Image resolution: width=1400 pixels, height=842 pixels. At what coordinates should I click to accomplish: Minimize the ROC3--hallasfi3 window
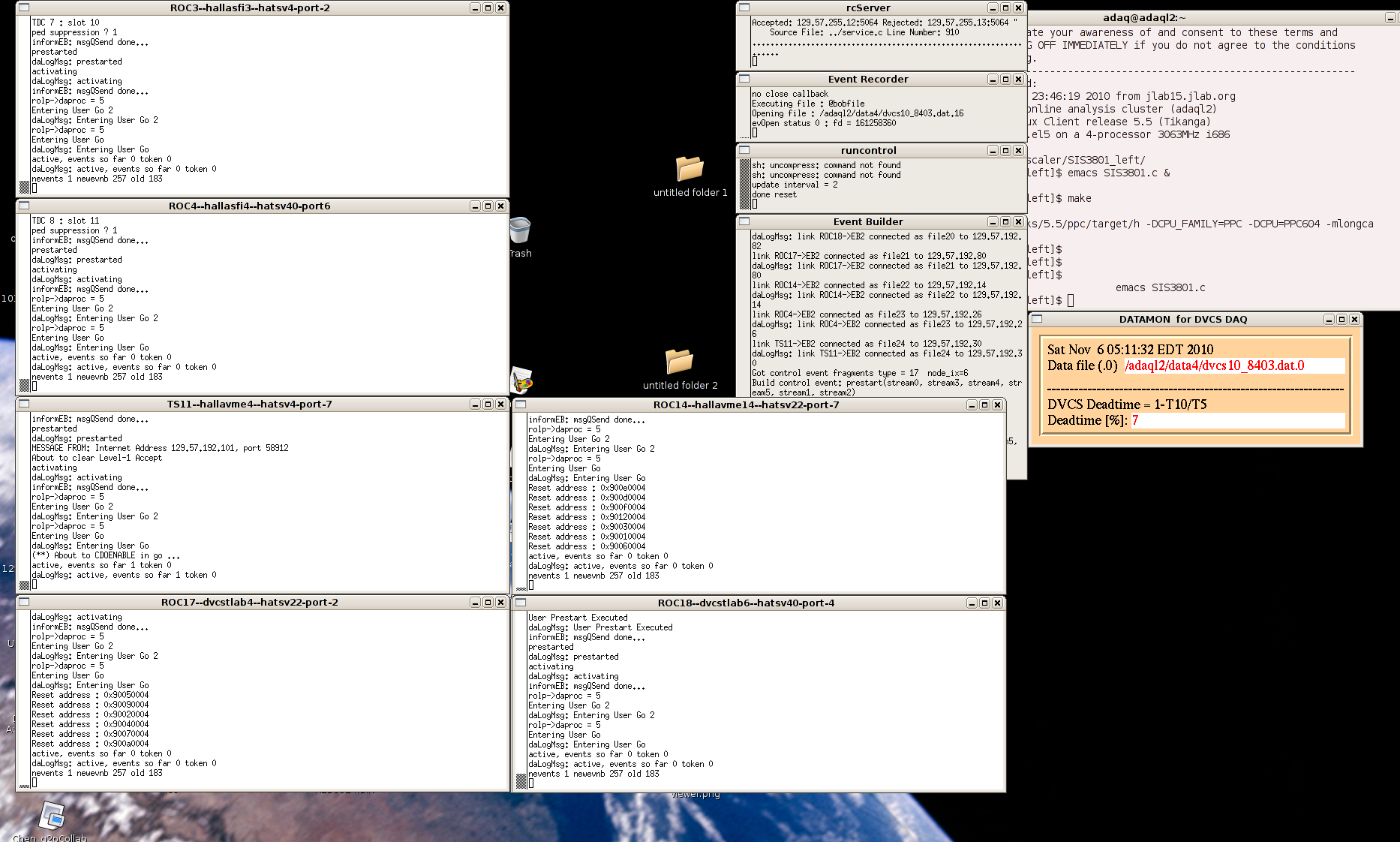pos(475,8)
